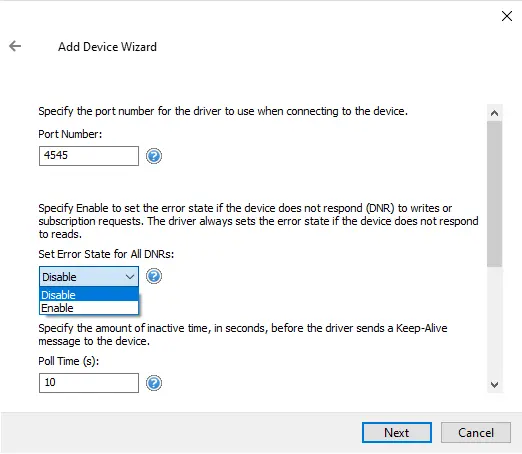
Task: Select Disable in the dropdown list
Action: click(89, 295)
